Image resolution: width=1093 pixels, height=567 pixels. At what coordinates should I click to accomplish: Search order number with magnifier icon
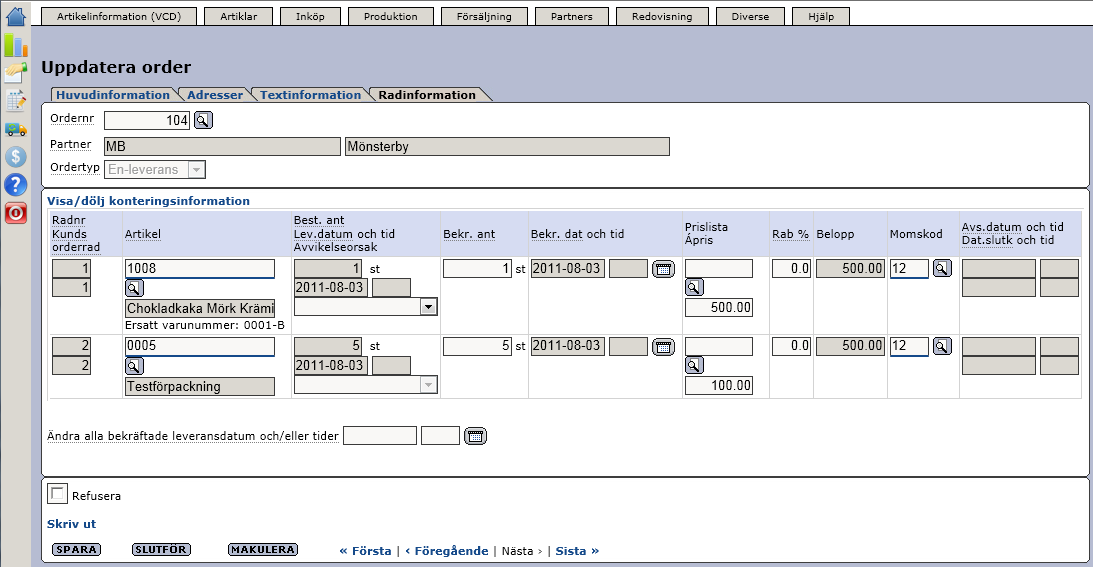(203, 121)
